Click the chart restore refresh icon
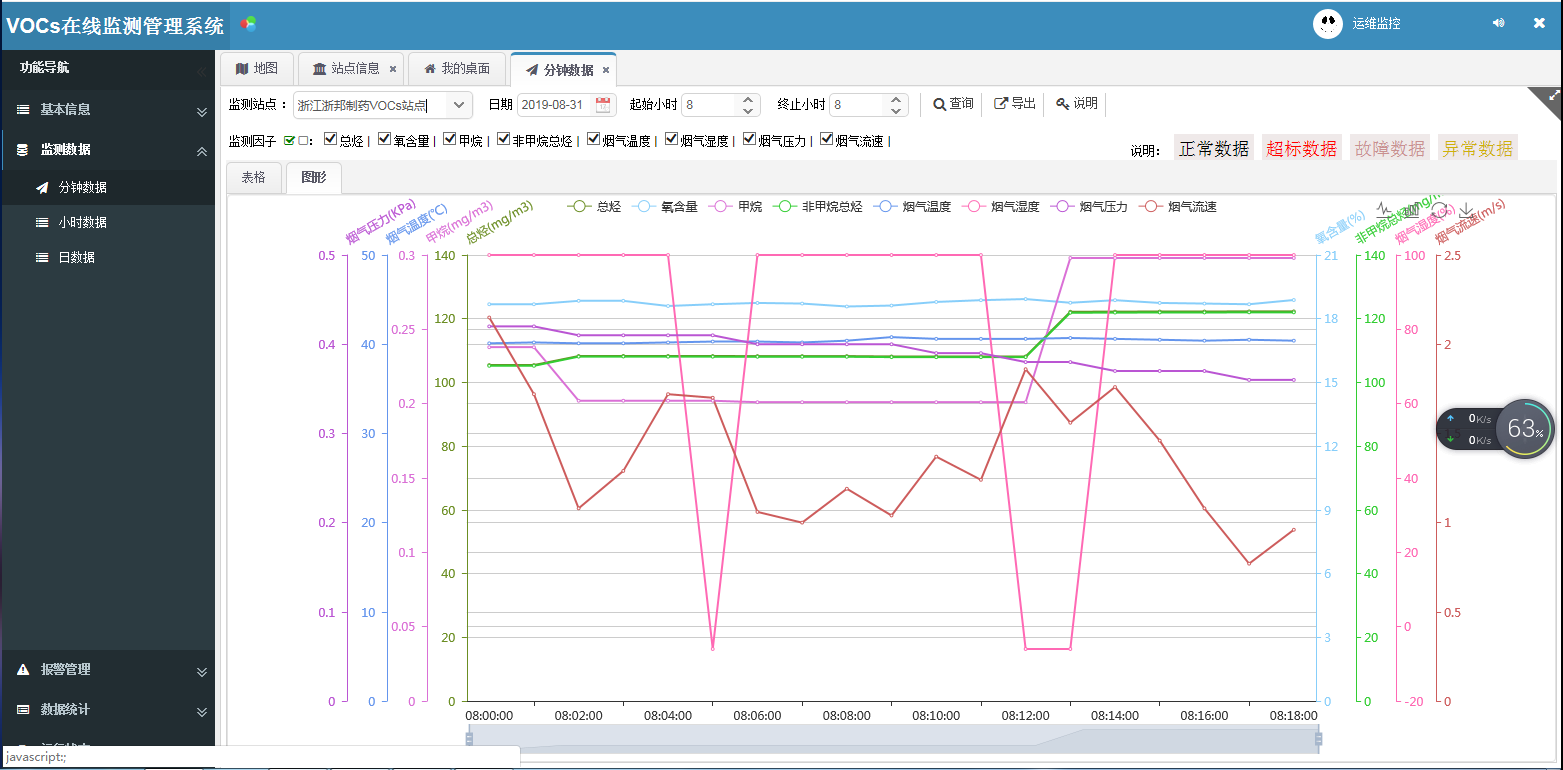This screenshot has width=1563, height=770. [1439, 210]
